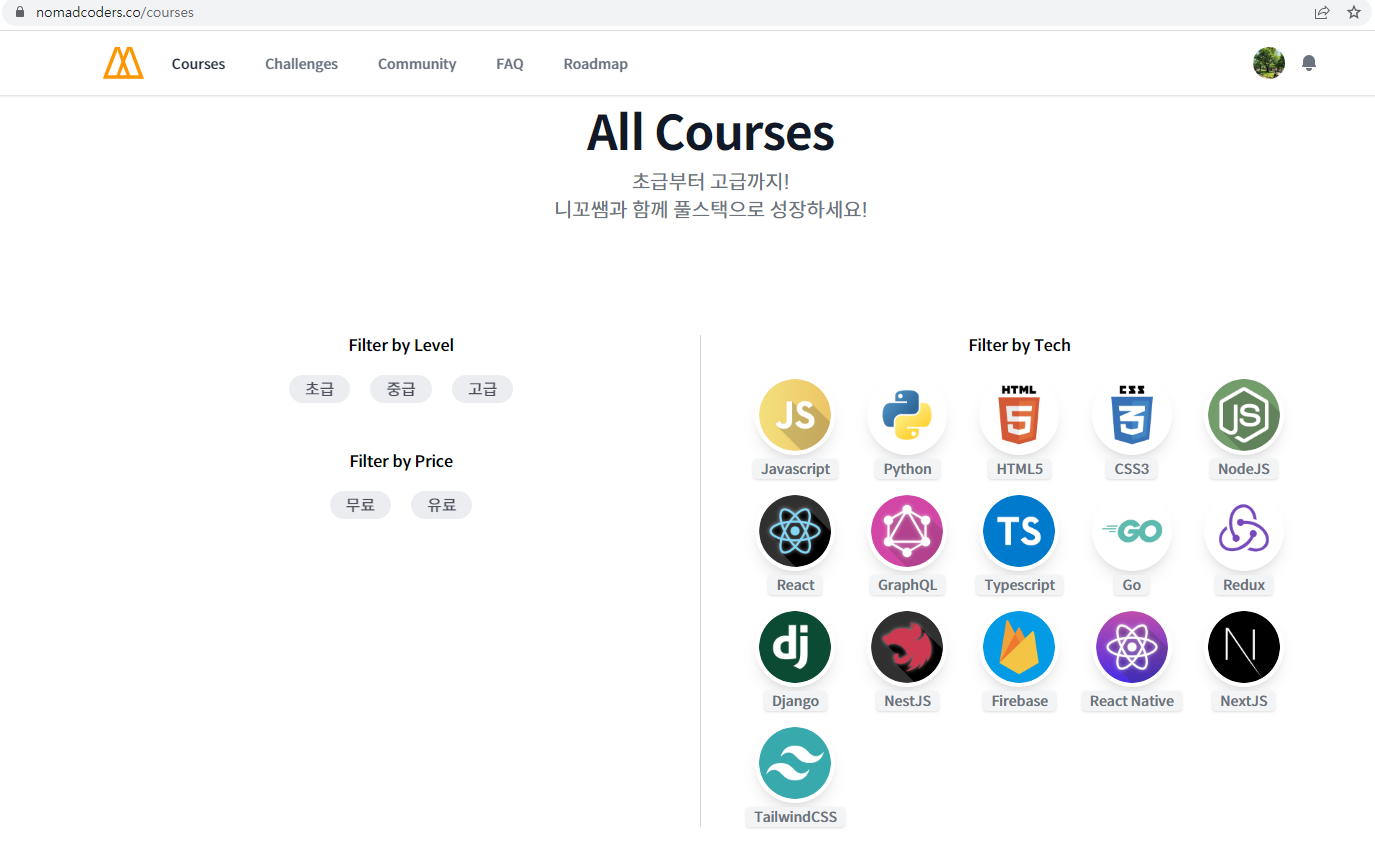Go to the Community page

pyautogui.click(x=417, y=64)
